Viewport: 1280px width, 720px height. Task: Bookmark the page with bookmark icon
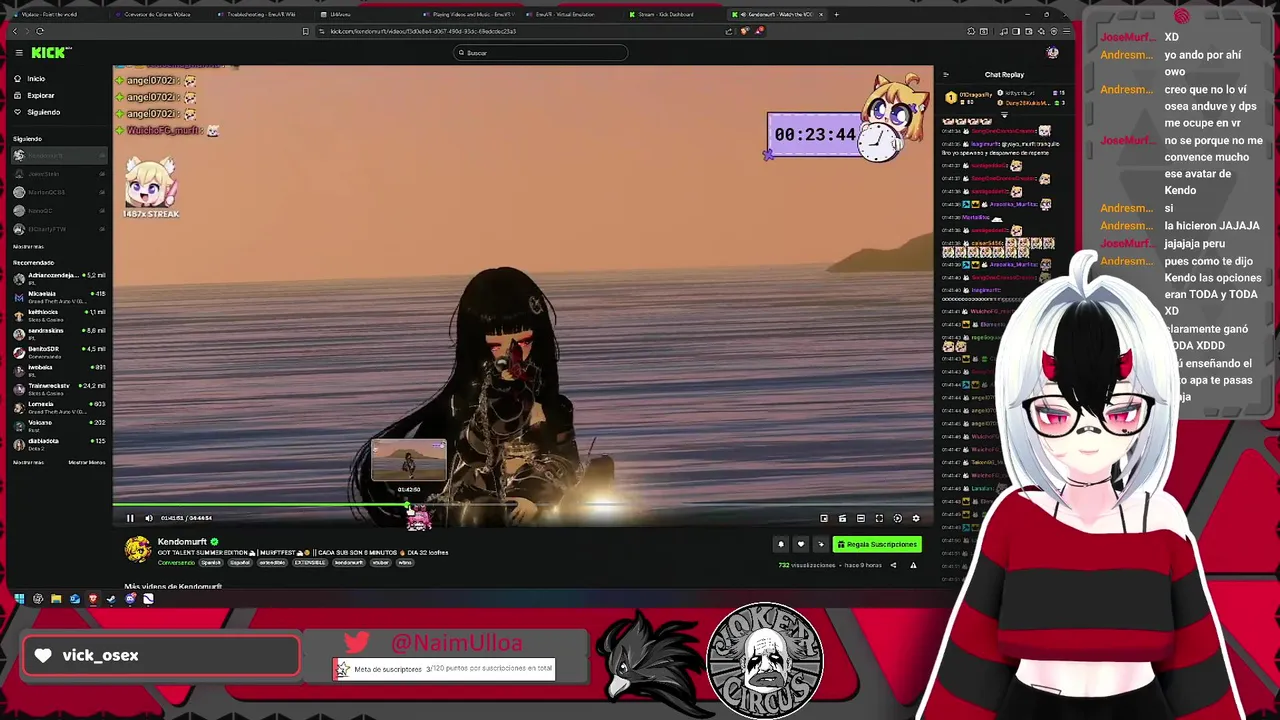pos(305,31)
